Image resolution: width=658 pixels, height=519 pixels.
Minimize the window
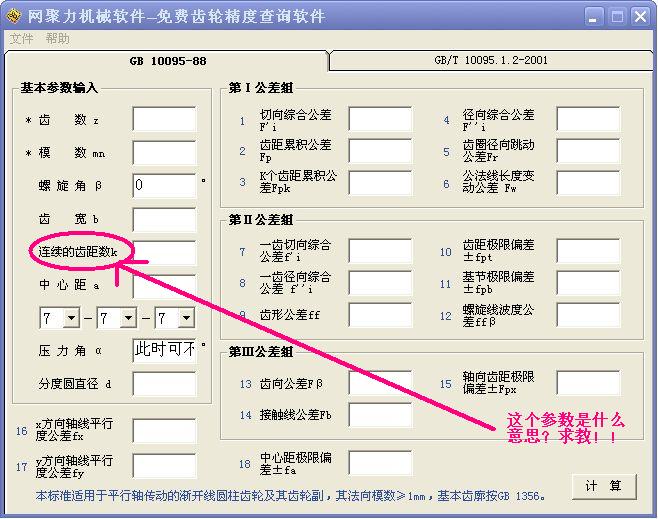[x=593, y=17]
